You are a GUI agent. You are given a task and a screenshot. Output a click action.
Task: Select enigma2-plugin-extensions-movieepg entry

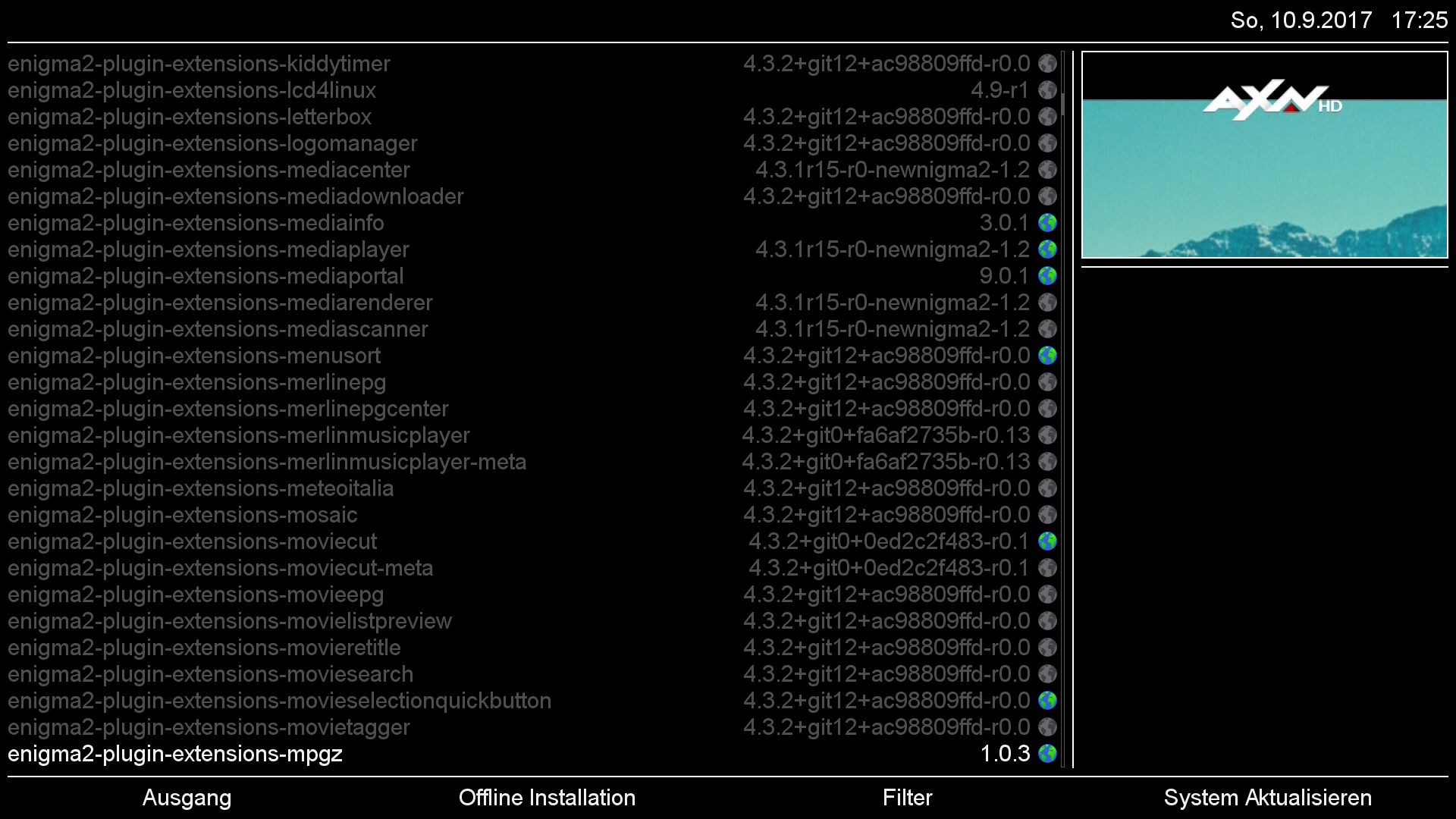[x=532, y=595]
